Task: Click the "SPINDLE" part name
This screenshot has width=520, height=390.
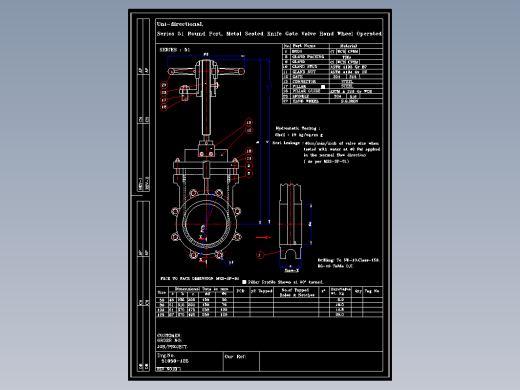Action: coord(301,96)
